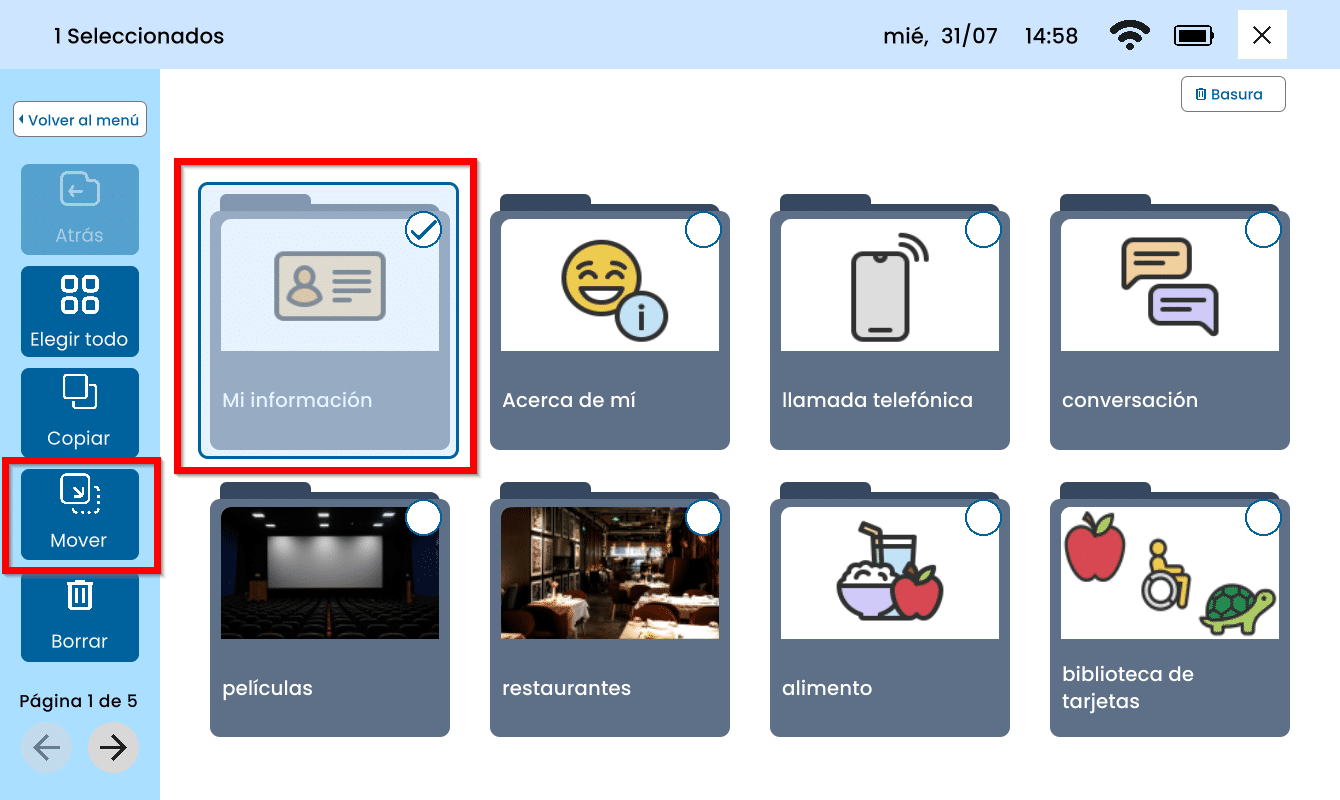Go to next page arrow

[x=113, y=748]
